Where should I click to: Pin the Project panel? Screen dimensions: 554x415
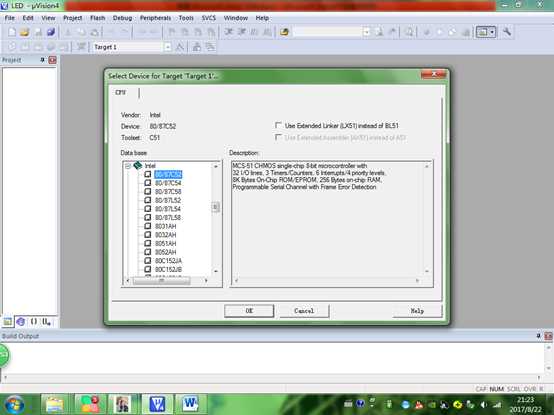point(42,60)
